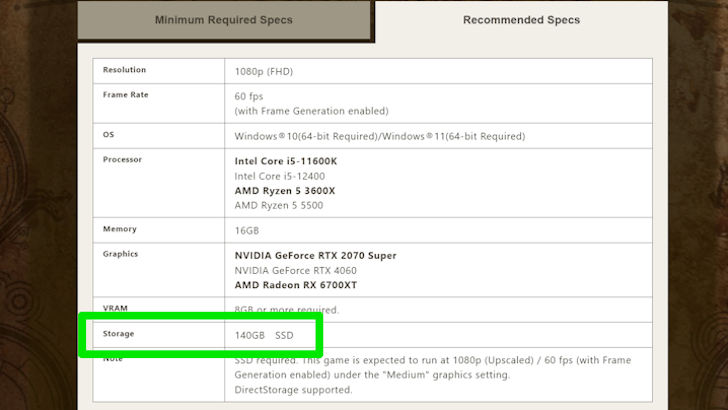Switch to the Minimum Required Specs tab
The height and width of the screenshot is (410, 728).
[x=225, y=20]
